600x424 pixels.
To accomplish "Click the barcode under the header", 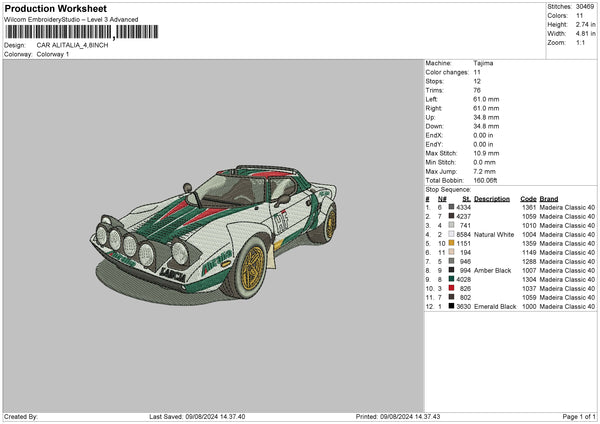I will pos(82,32).
